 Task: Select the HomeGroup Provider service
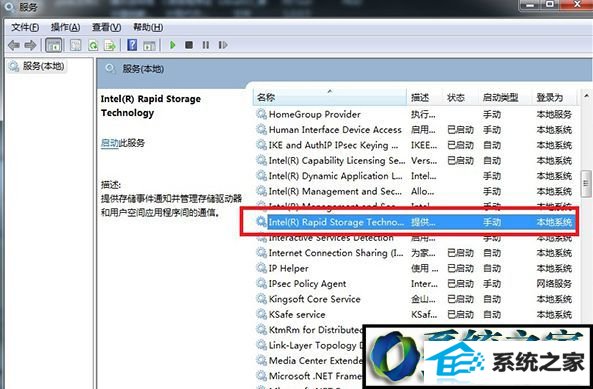pyautogui.click(x=415, y=114)
